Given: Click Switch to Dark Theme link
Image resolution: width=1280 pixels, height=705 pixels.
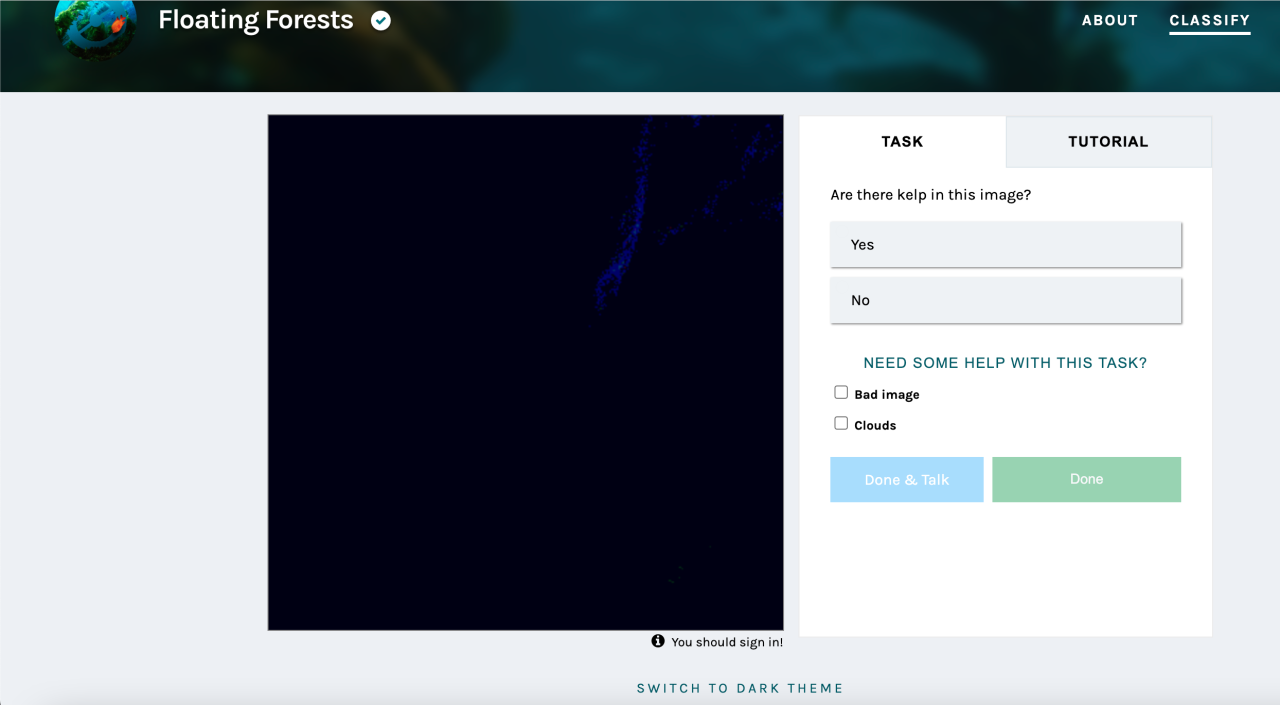Looking at the screenshot, I should (x=740, y=688).
